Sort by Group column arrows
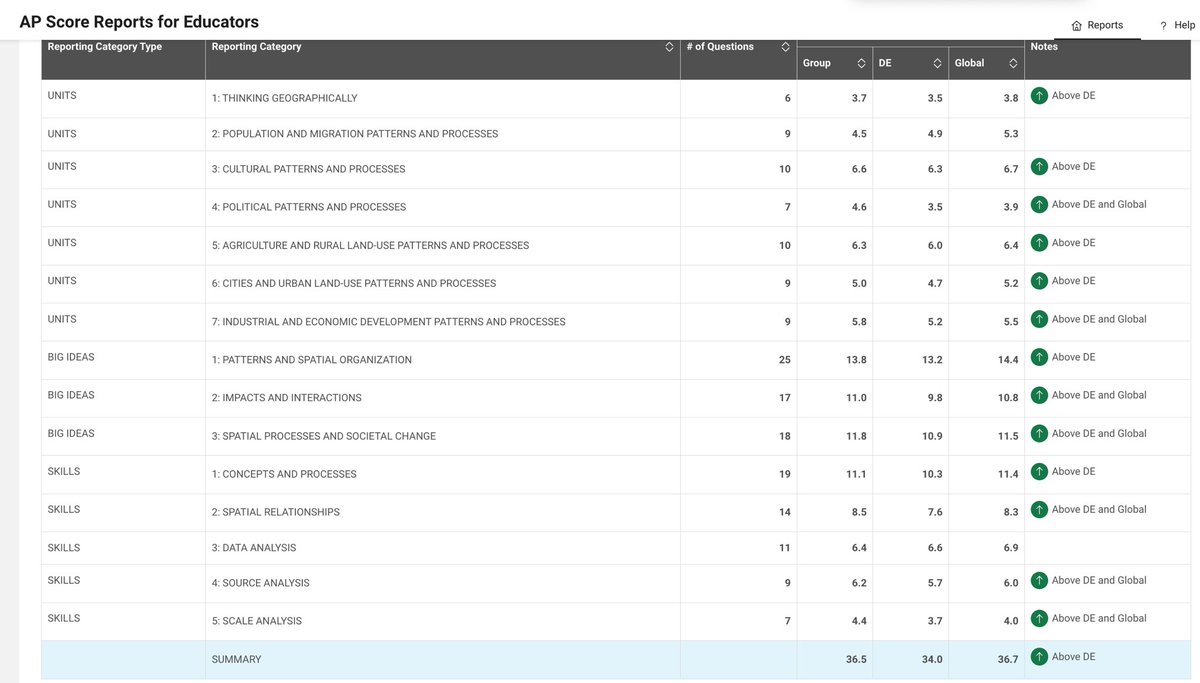This screenshot has width=1200, height=683. pos(861,63)
